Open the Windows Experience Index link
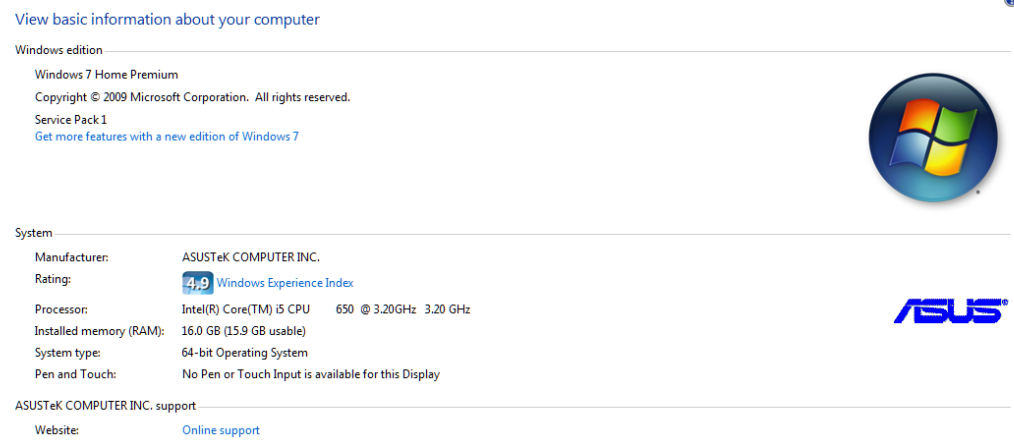 click(x=285, y=283)
